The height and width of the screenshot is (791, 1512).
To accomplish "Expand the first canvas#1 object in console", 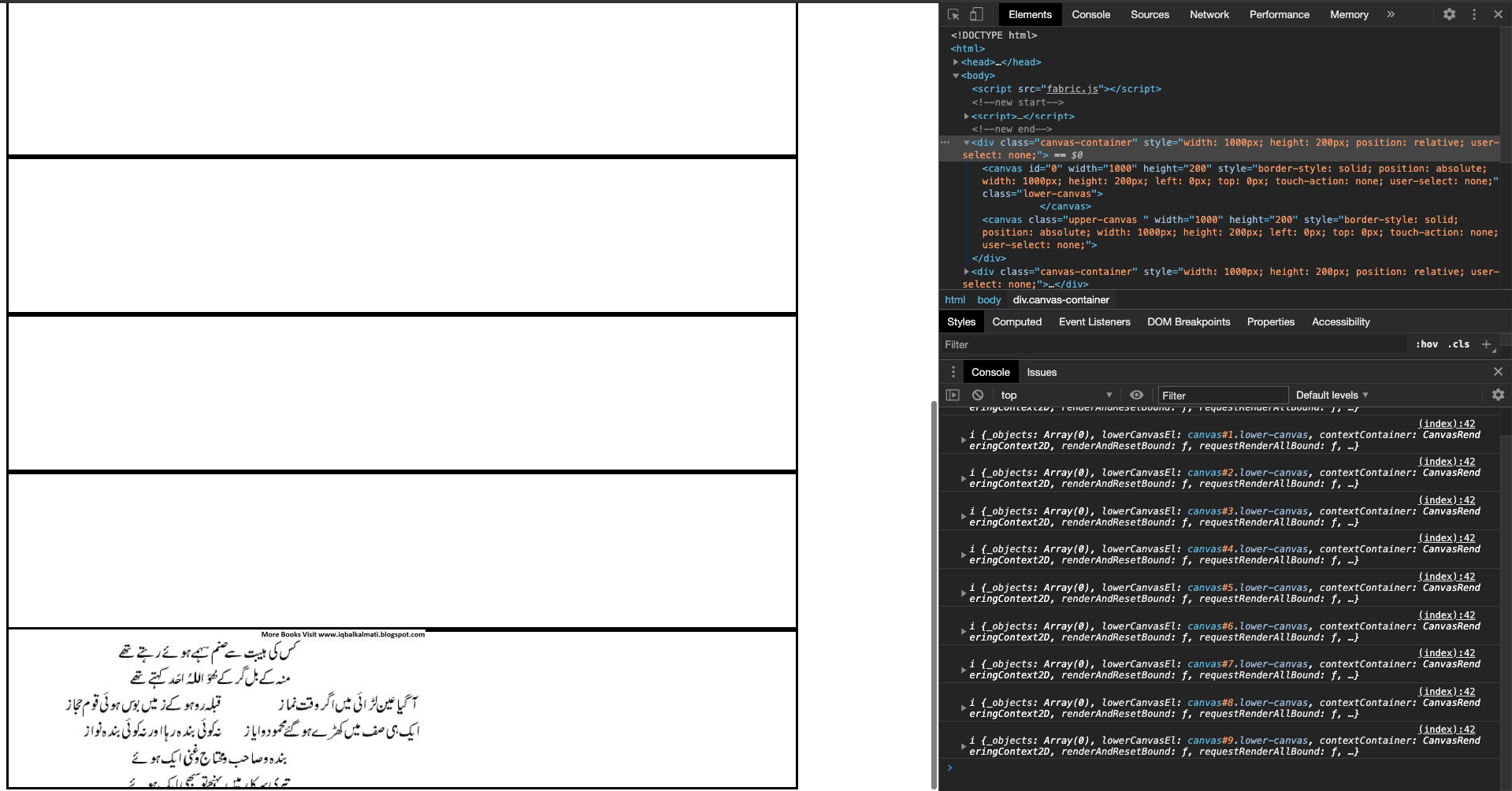I will click(963, 440).
